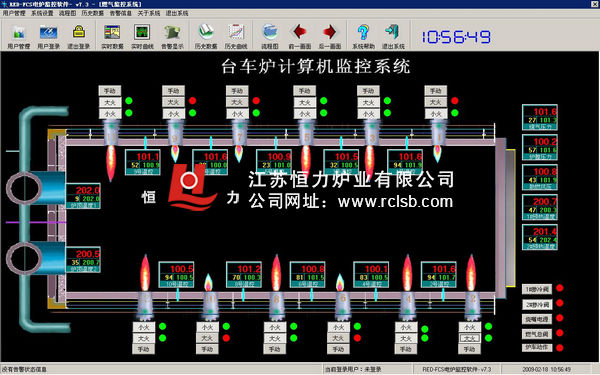Screen dimensions: 600x375
Task: Open 历史数据 book icon in toolbar
Action: (206, 36)
